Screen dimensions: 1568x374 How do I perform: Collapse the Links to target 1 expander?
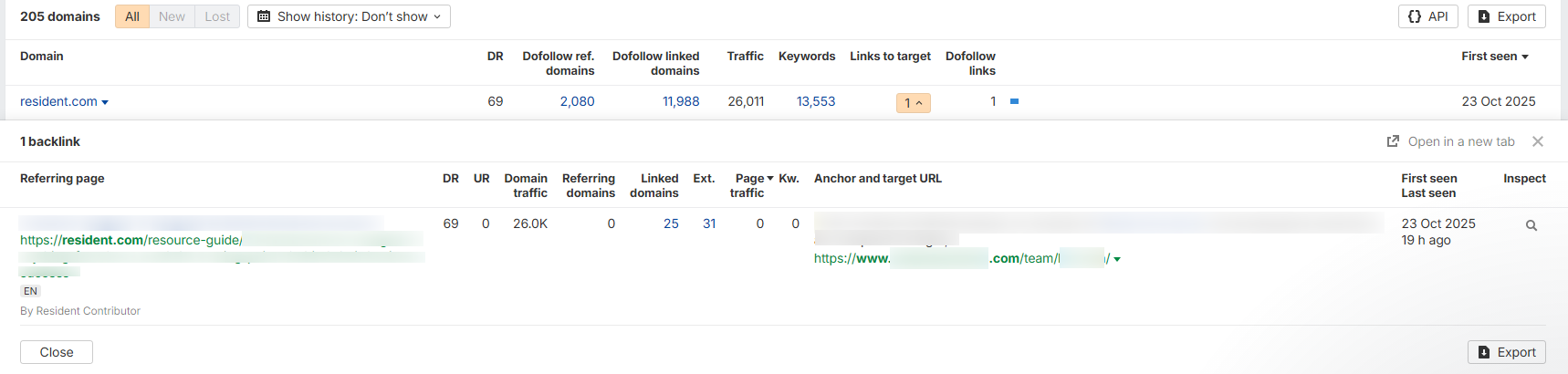[x=914, y=103]
